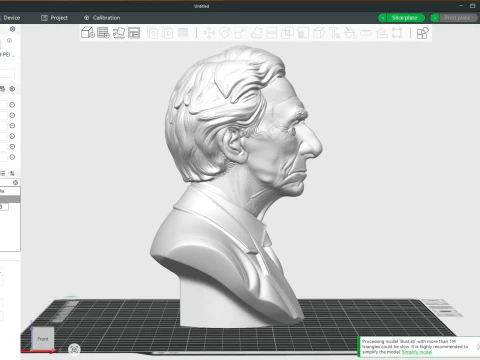Open the Calibration tab
Viewport: 480px width, 360px height.
(x=102, y=18)
